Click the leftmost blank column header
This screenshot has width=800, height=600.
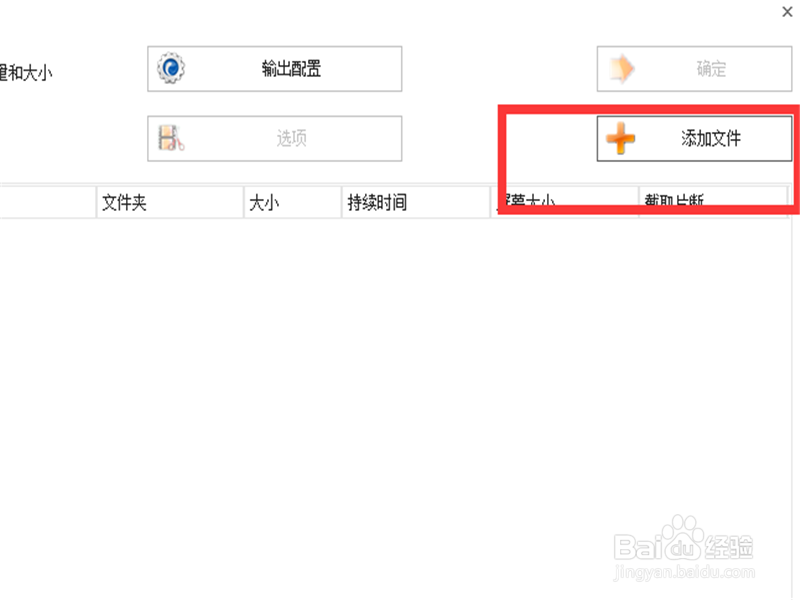pos(47,202)
